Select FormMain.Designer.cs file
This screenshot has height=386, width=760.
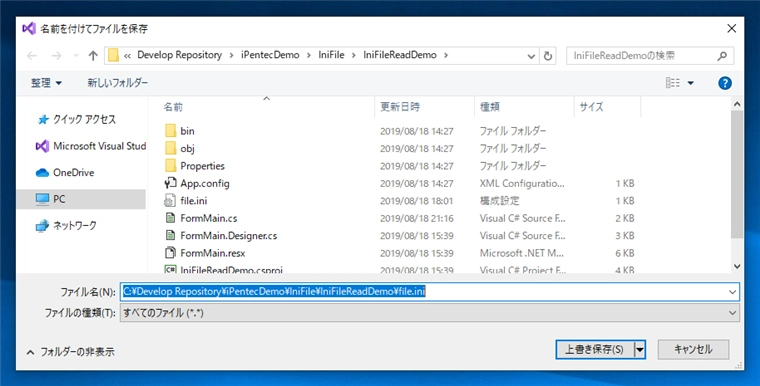coord(229,236)
